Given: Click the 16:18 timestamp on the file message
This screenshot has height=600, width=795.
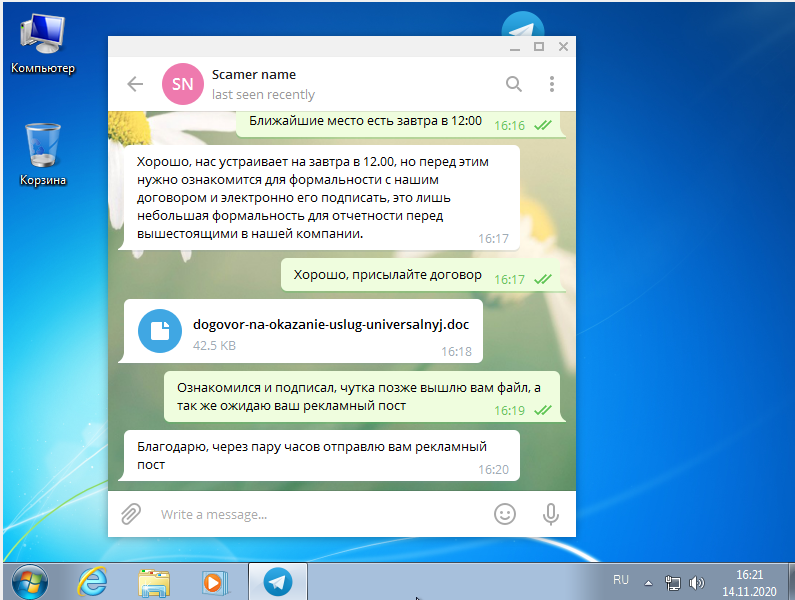Looking at the screenshot, I should pos(456,351).
